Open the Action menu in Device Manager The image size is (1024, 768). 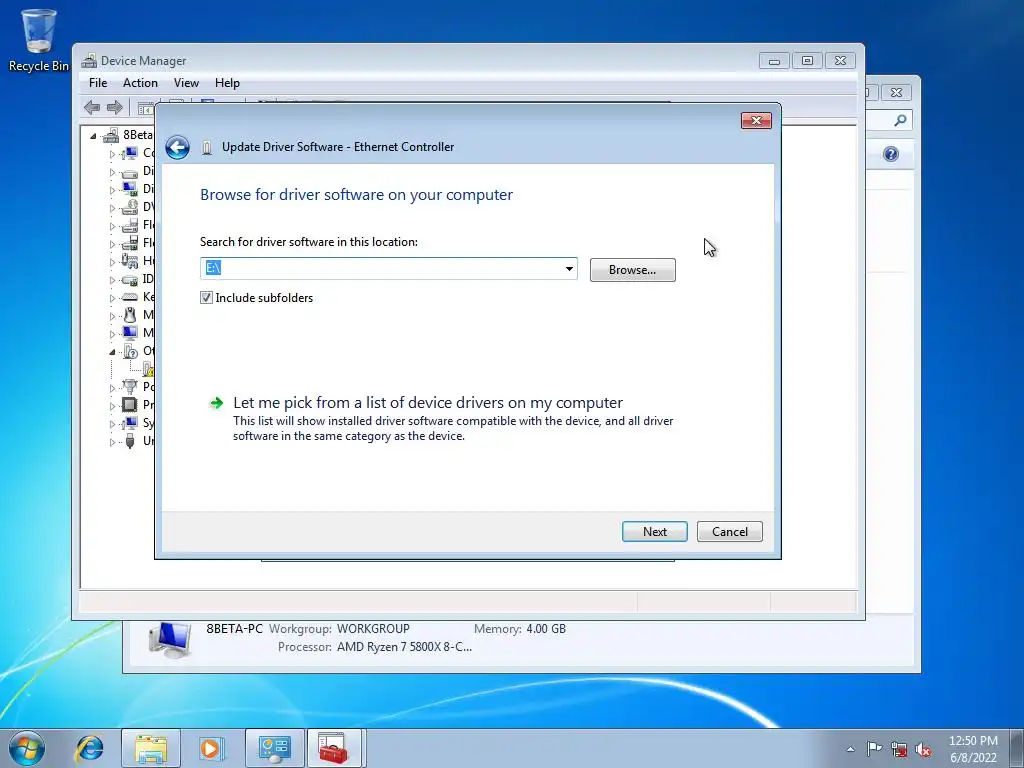[x=140, y=83]
